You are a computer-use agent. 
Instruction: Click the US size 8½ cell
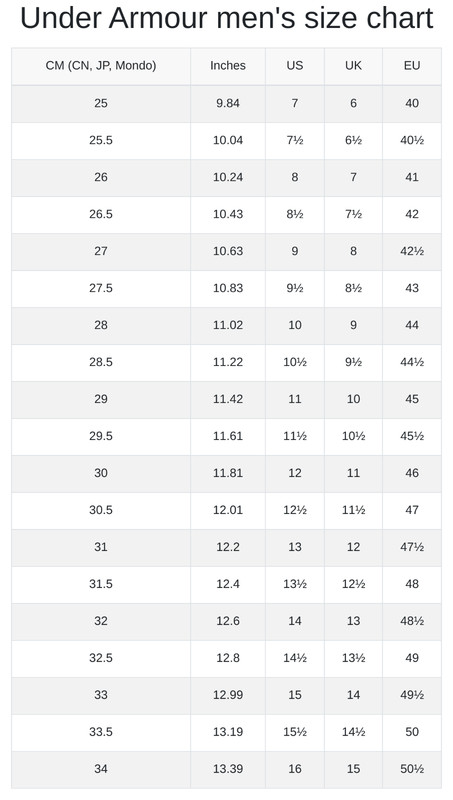[x=295, y=214]
